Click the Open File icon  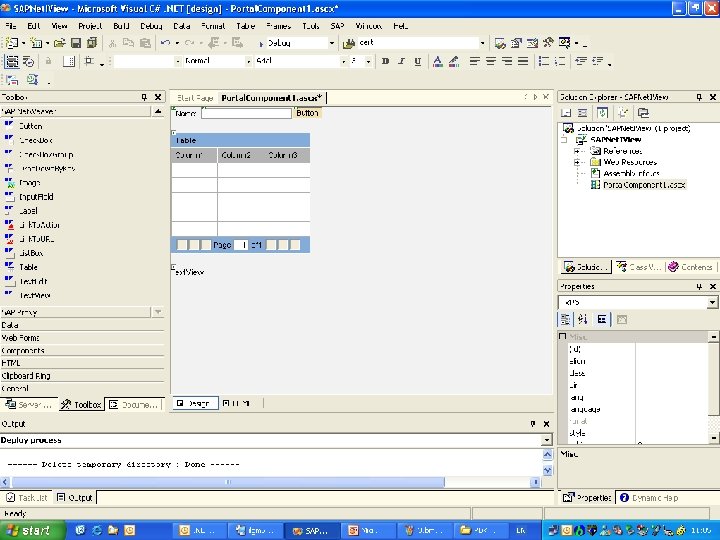click(59, 43)
